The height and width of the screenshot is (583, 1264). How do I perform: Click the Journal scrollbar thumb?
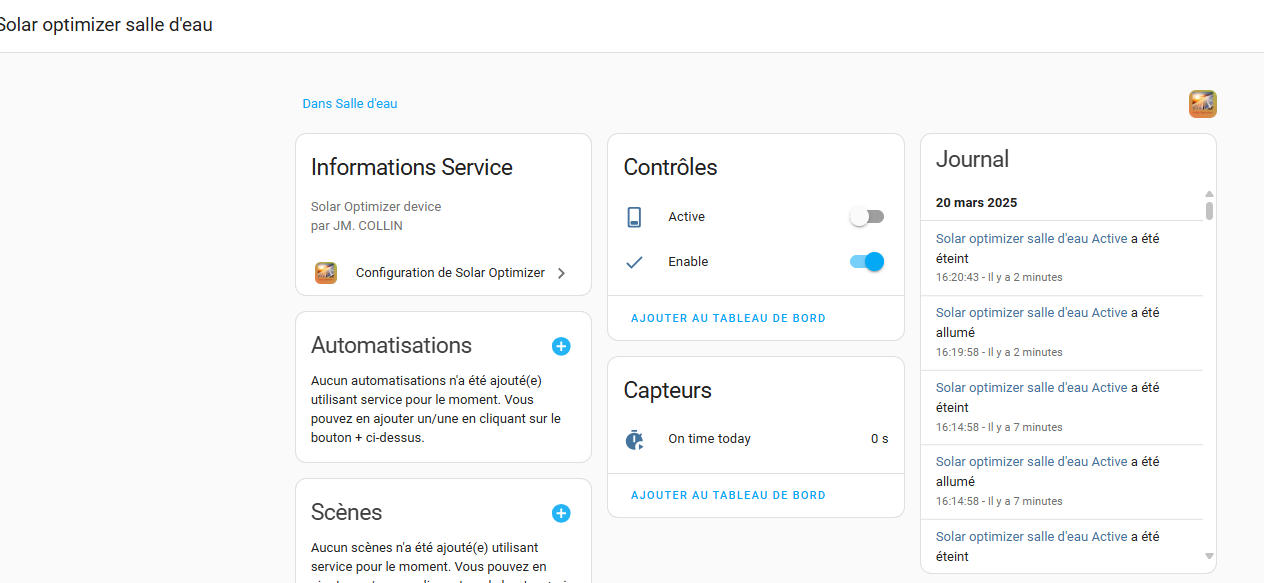[1209, 211]
